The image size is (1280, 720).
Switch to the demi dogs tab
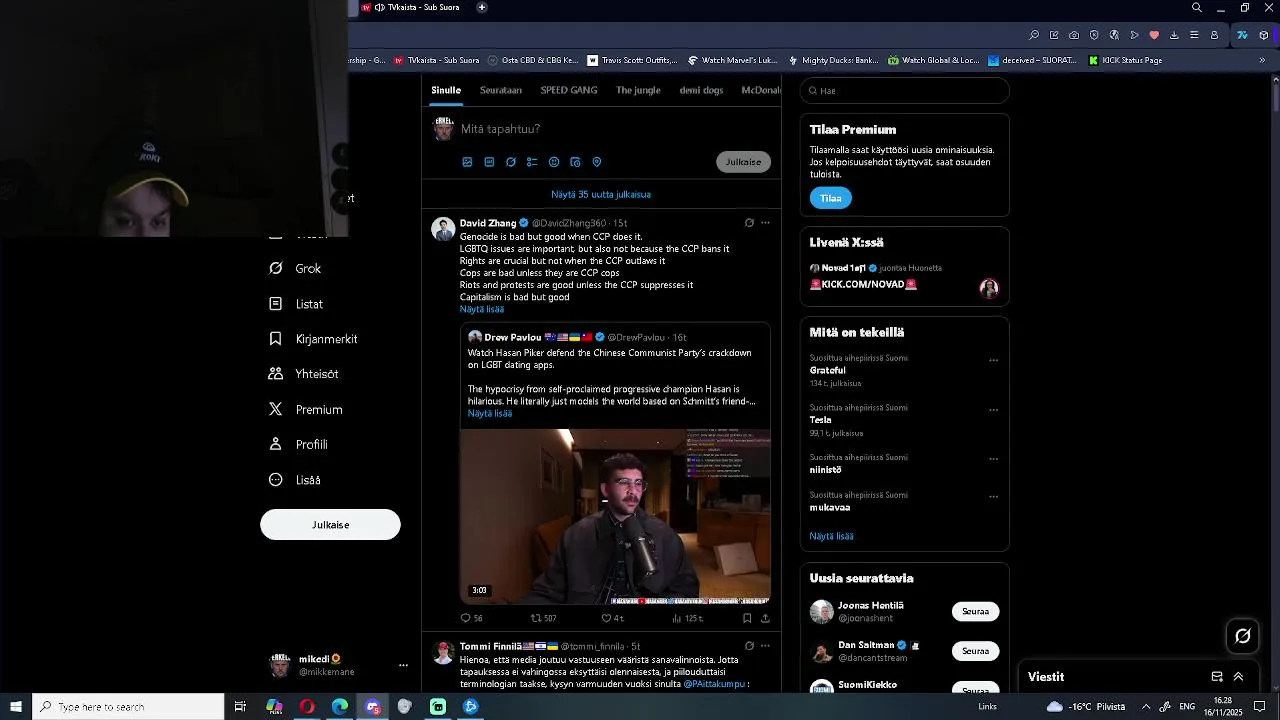pos(701,90)
